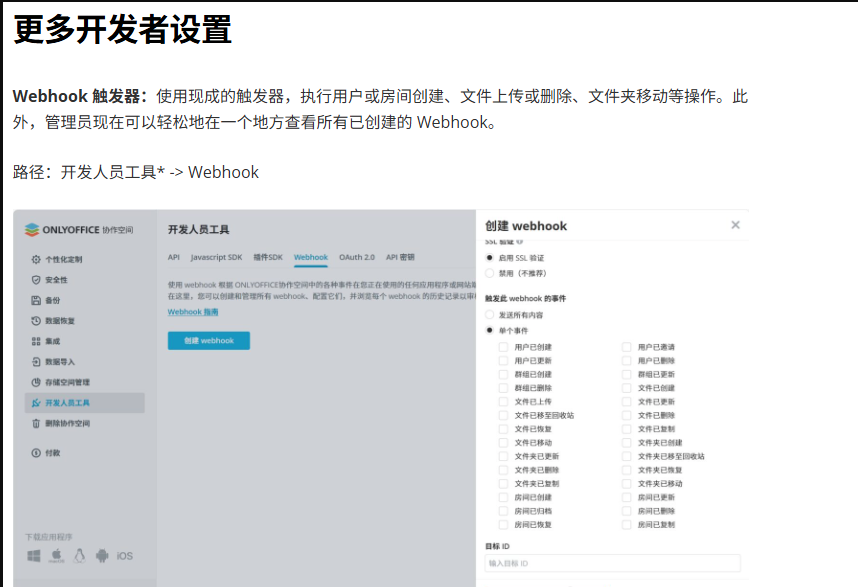The width and height of the screenshot is (858, 587).
Task: Enable the 房间已创建 event
Action: coord(503,497)
